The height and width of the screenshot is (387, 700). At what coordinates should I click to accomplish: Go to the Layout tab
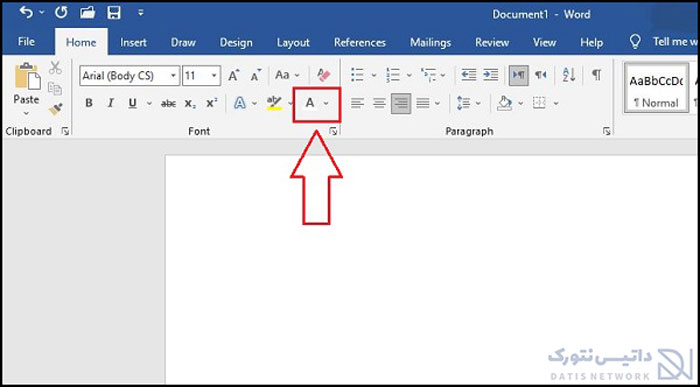click(x=293, y=42)
